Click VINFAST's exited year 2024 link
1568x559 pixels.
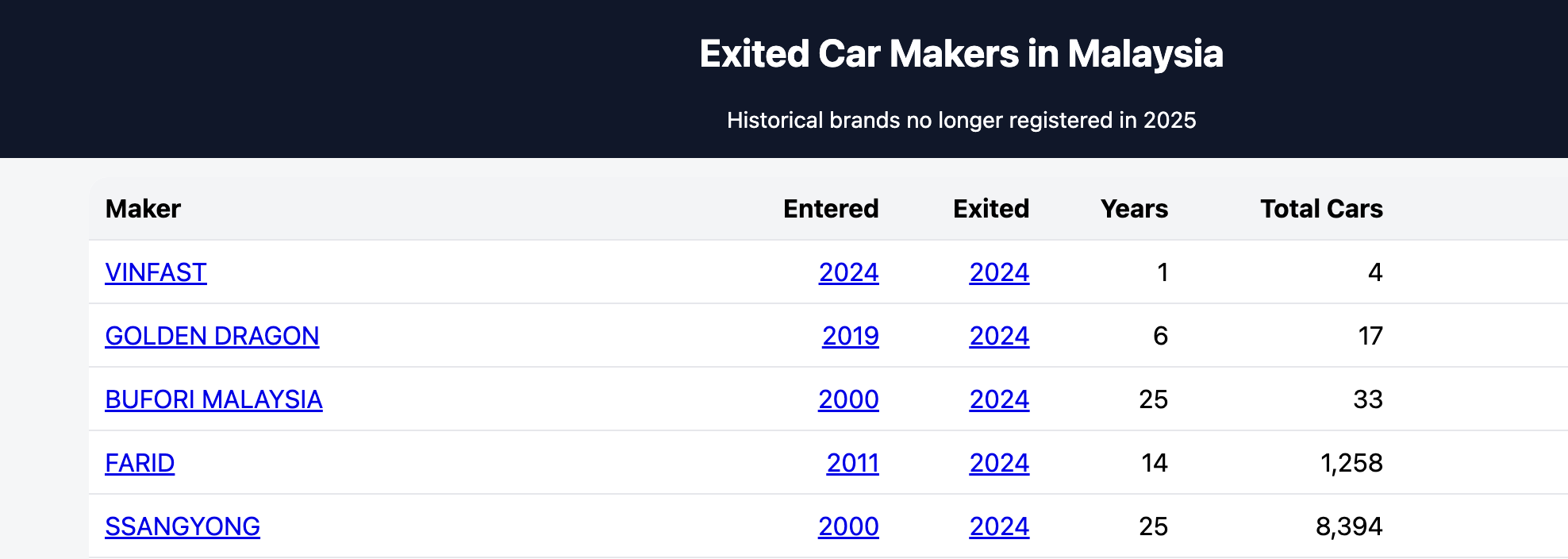coord(999,272)
